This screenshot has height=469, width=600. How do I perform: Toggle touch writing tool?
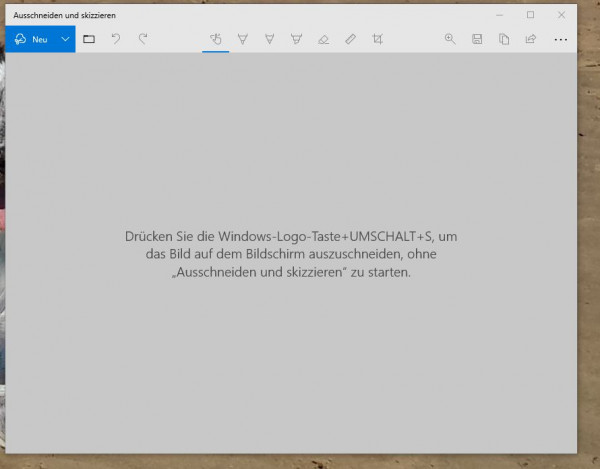(216, 39)
